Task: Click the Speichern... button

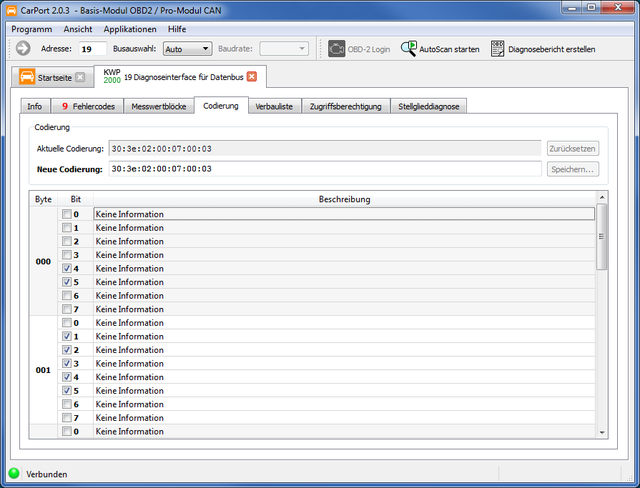Action: point(572,169)
